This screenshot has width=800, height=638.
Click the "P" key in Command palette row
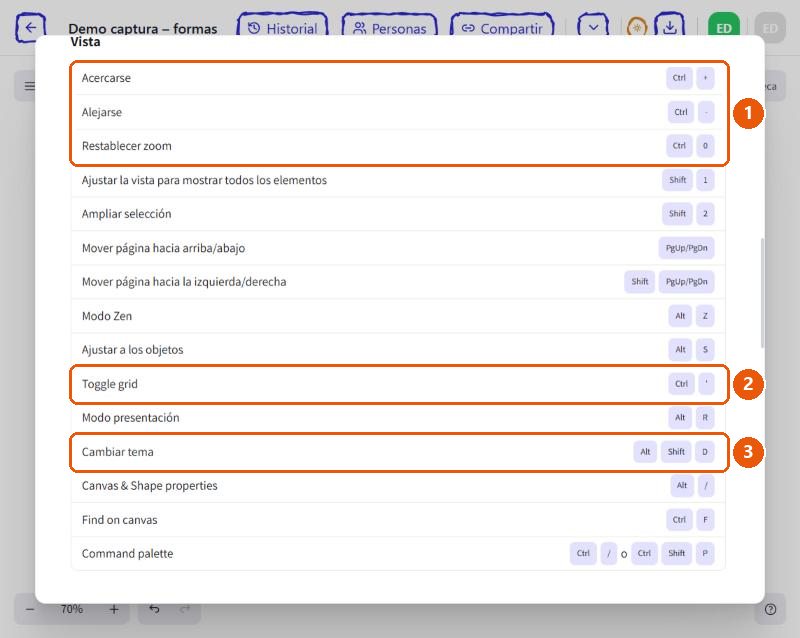pos(705,553)
